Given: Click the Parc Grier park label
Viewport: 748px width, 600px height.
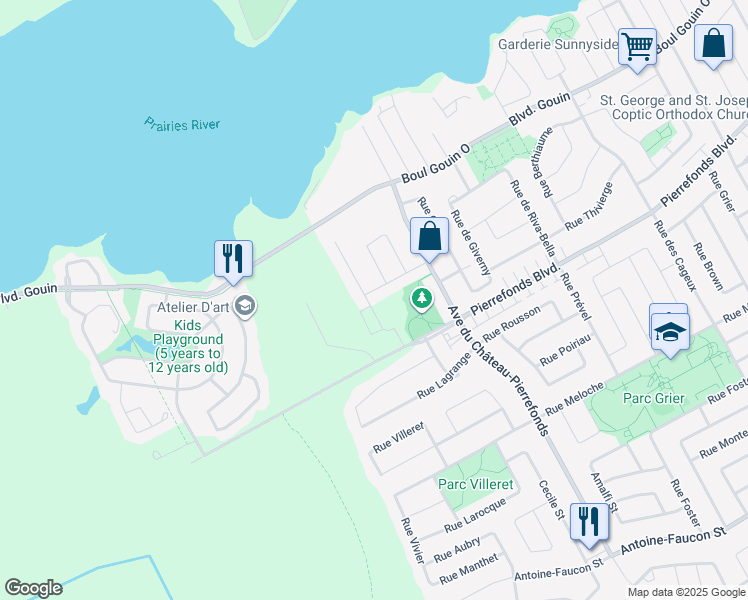Looking at the screenshot, I should point(652,398).
